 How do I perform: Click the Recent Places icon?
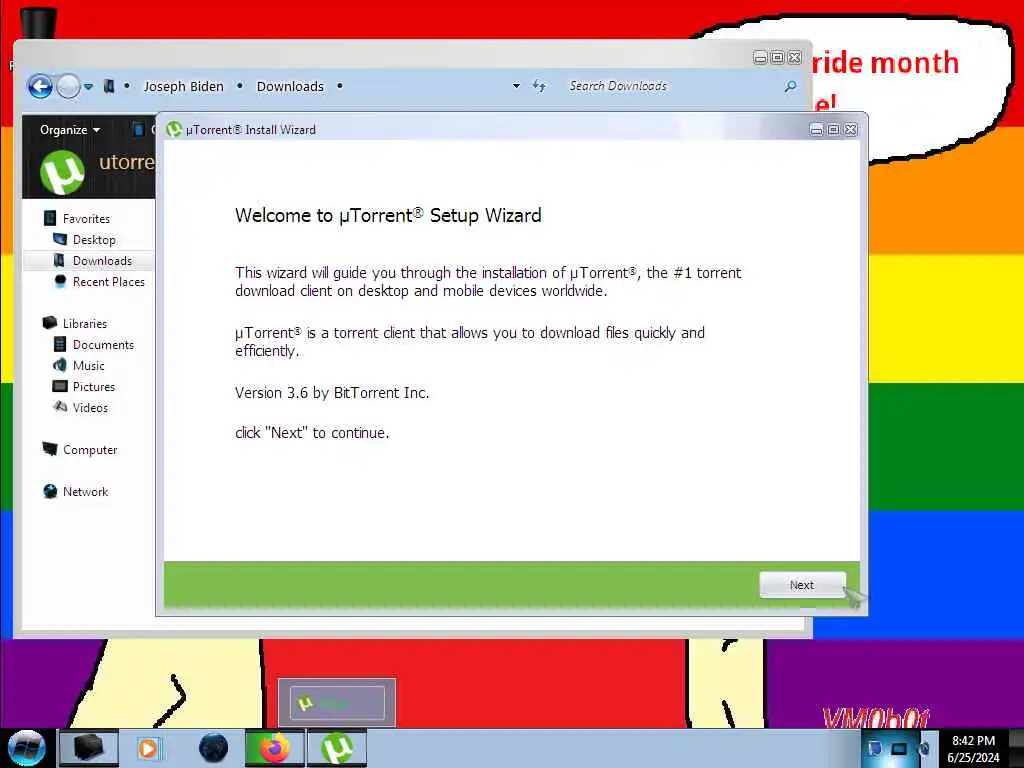pos(59,281)
